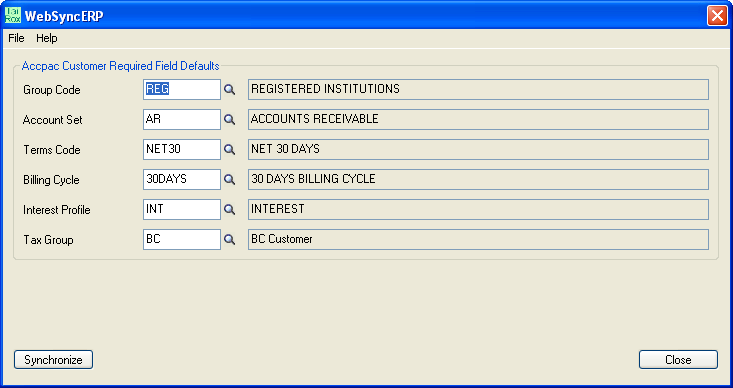Open the Billing Cycle lookup finder
Screen dimensions: 733x388
coord(229,180)
